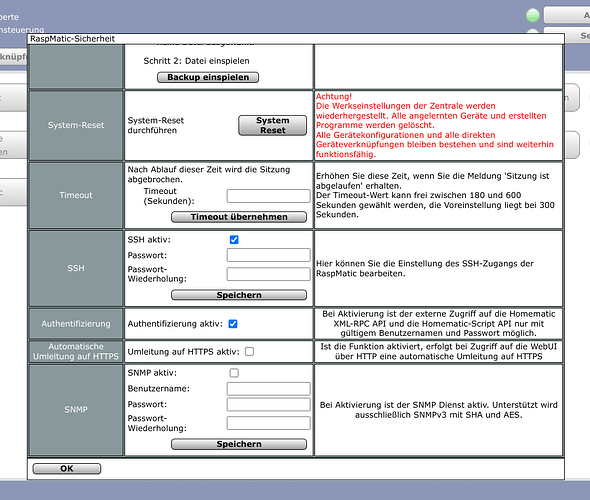The width and height of the screenshot is (590, 500).
Task: Click the System Reset button
Action: click(x=272, y=125)
